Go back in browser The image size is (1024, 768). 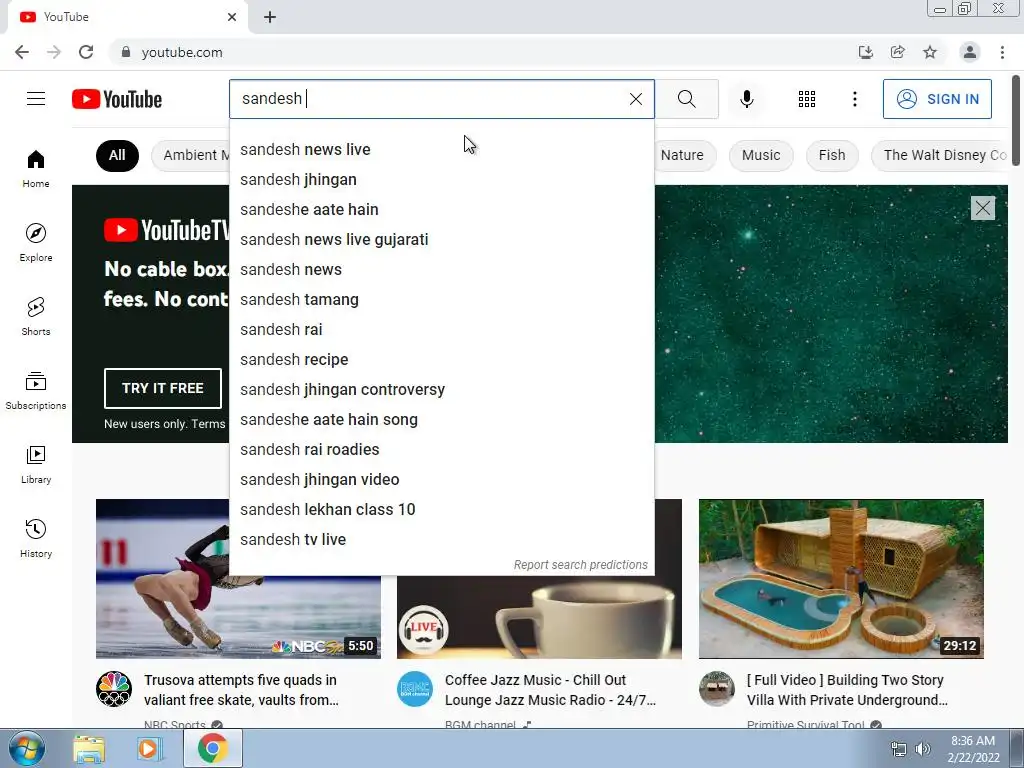click(x=22, y=52)
